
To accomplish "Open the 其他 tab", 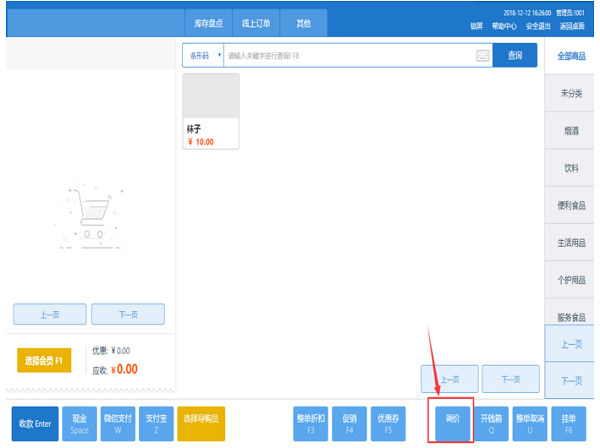I will (x=303, y=23).
